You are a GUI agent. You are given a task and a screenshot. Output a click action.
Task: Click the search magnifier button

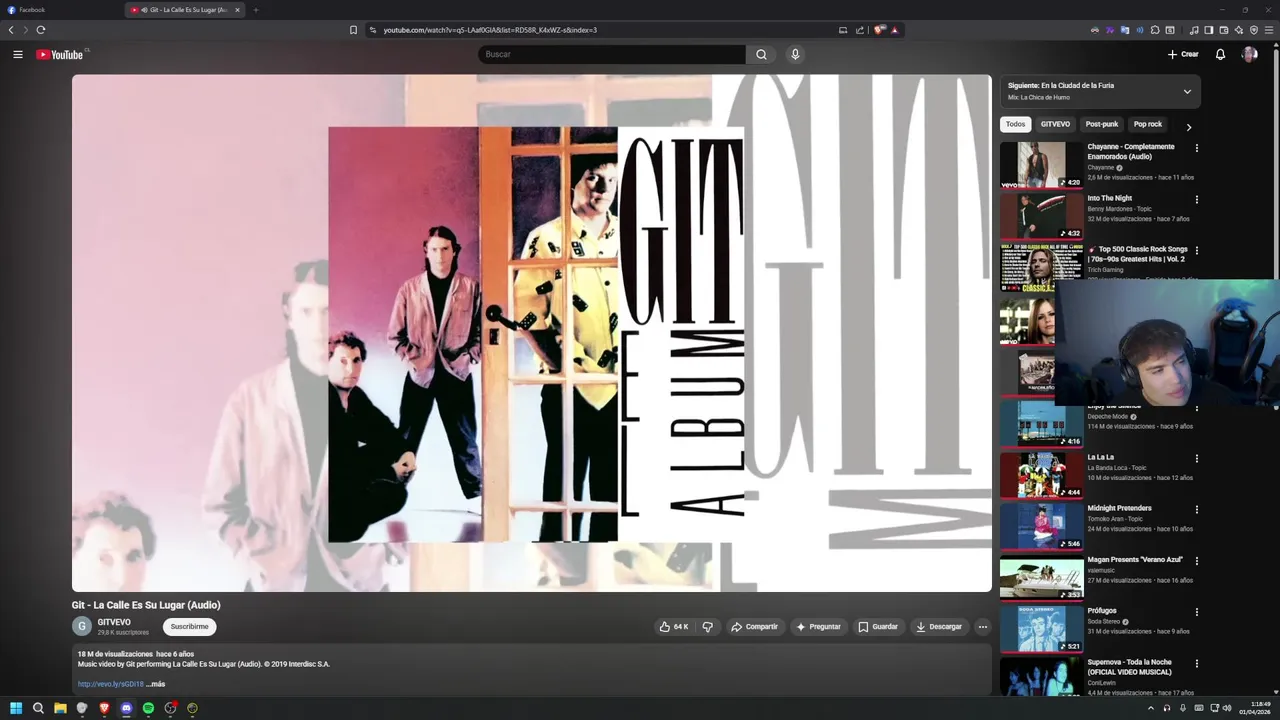[x=761, y=54]
